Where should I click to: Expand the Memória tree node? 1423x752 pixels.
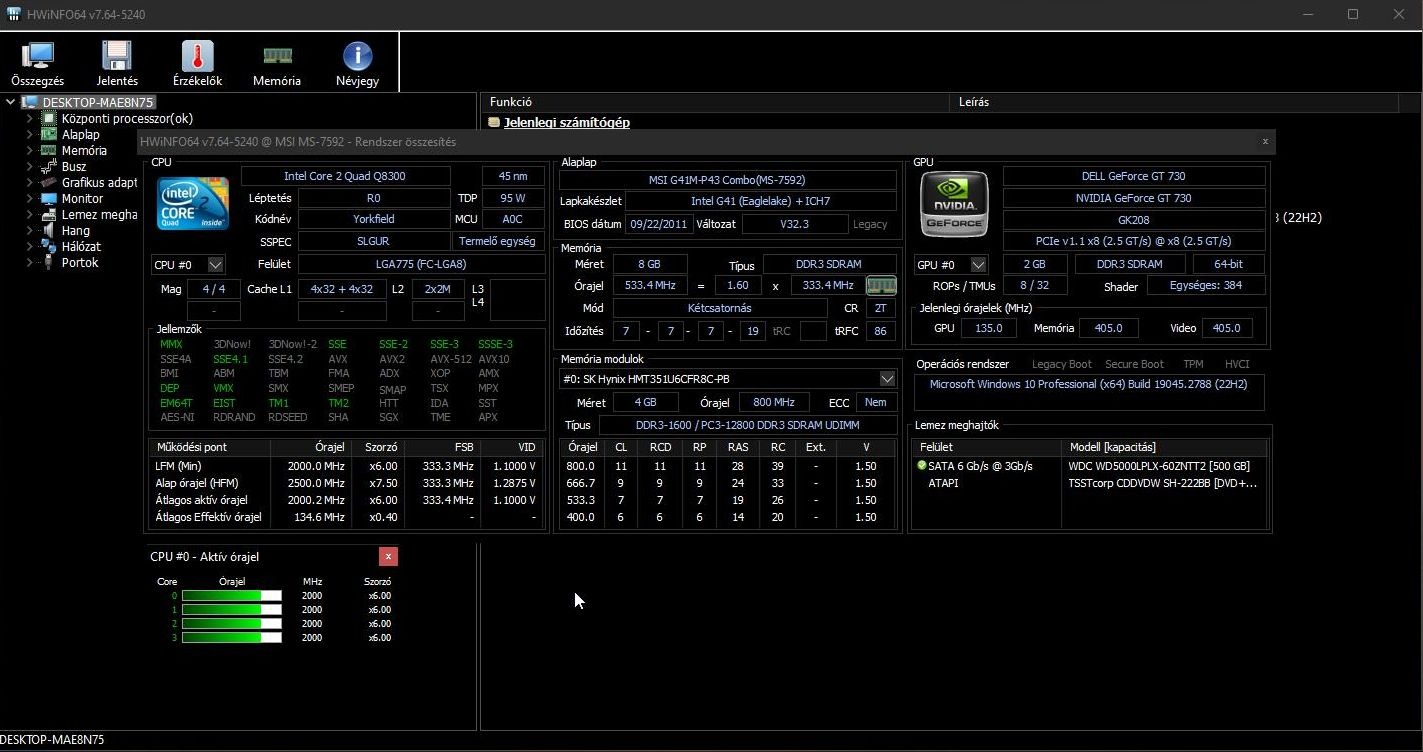[x=30, y=150]
